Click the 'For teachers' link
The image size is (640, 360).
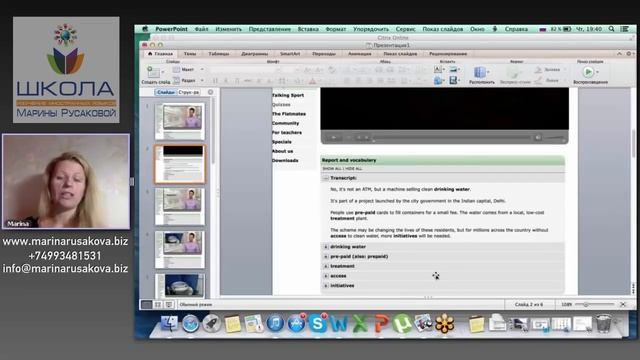pyautogui.click(x=287, y=133)
